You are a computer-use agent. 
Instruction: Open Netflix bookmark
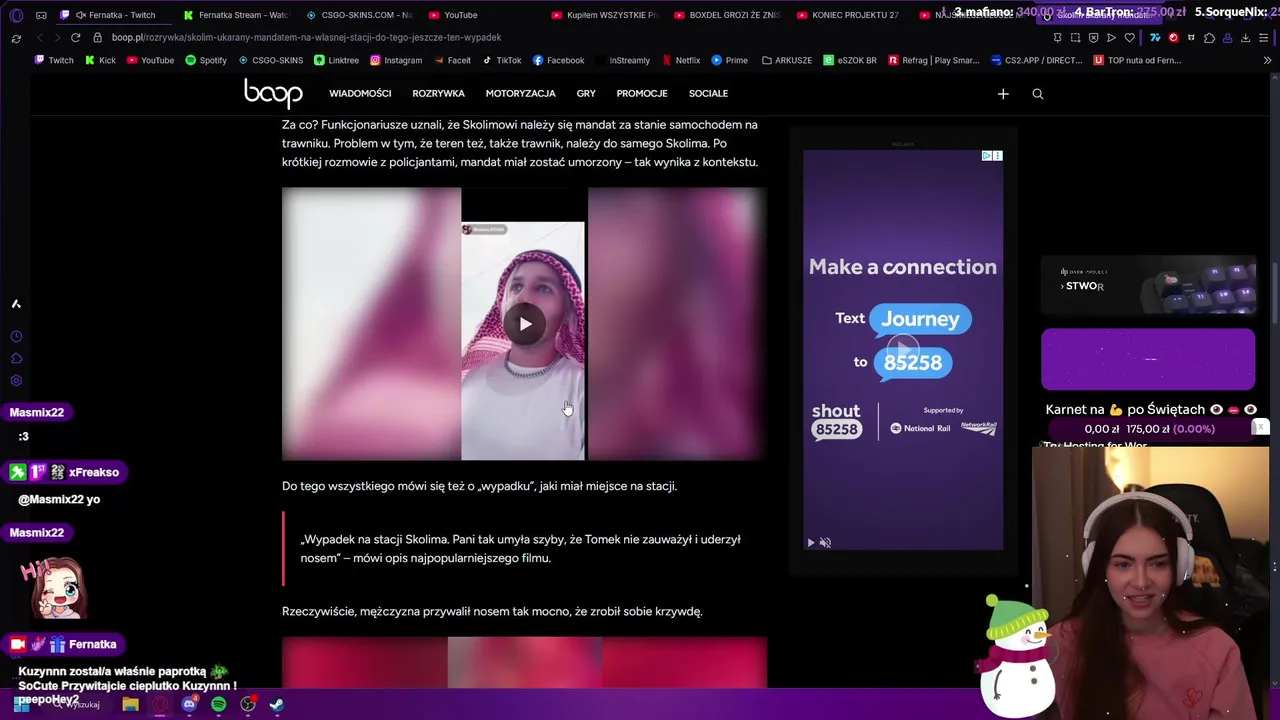[x=680, y=60]
